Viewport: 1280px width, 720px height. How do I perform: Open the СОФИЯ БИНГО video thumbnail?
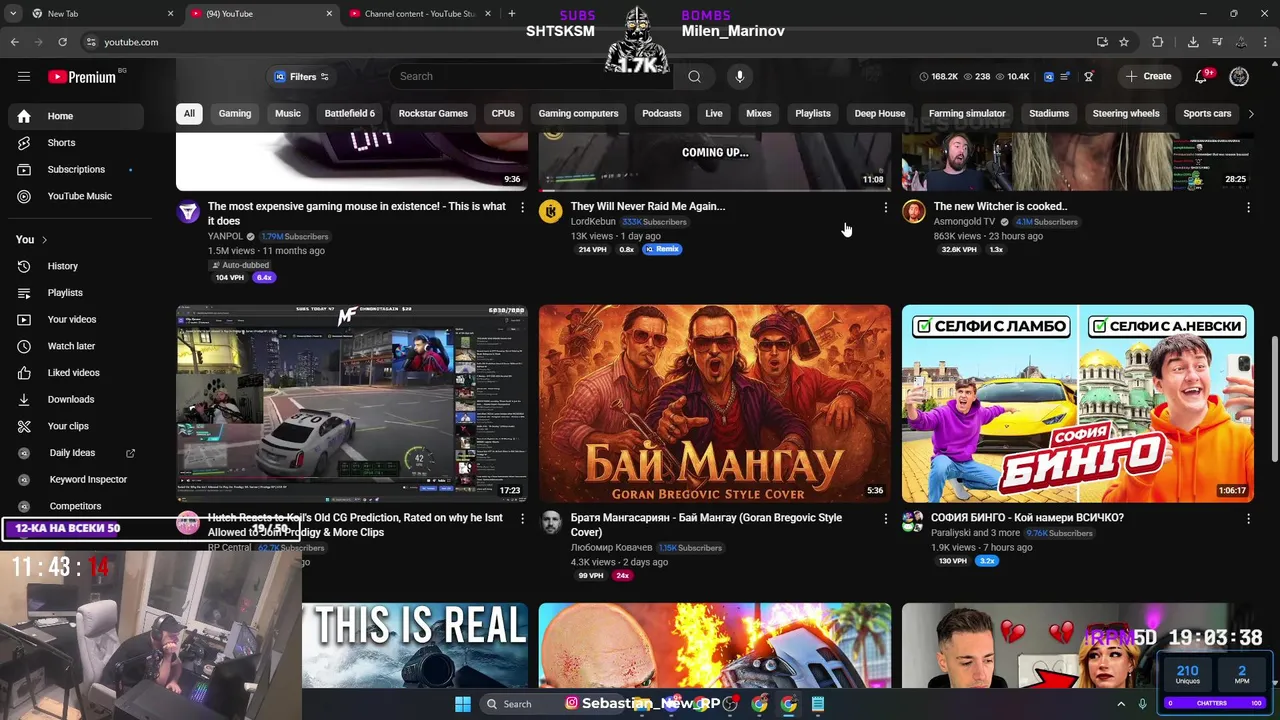(1078, 404)
